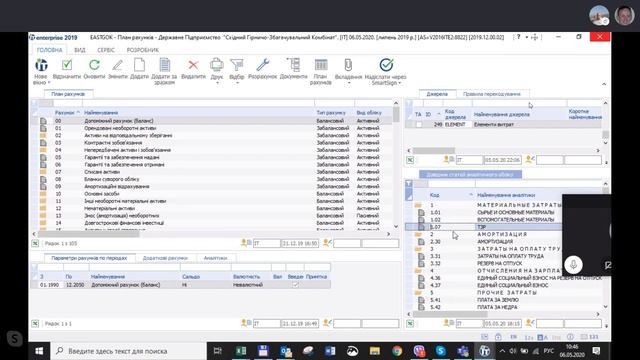Sort by the Рахунок column header

click(67, 113)
